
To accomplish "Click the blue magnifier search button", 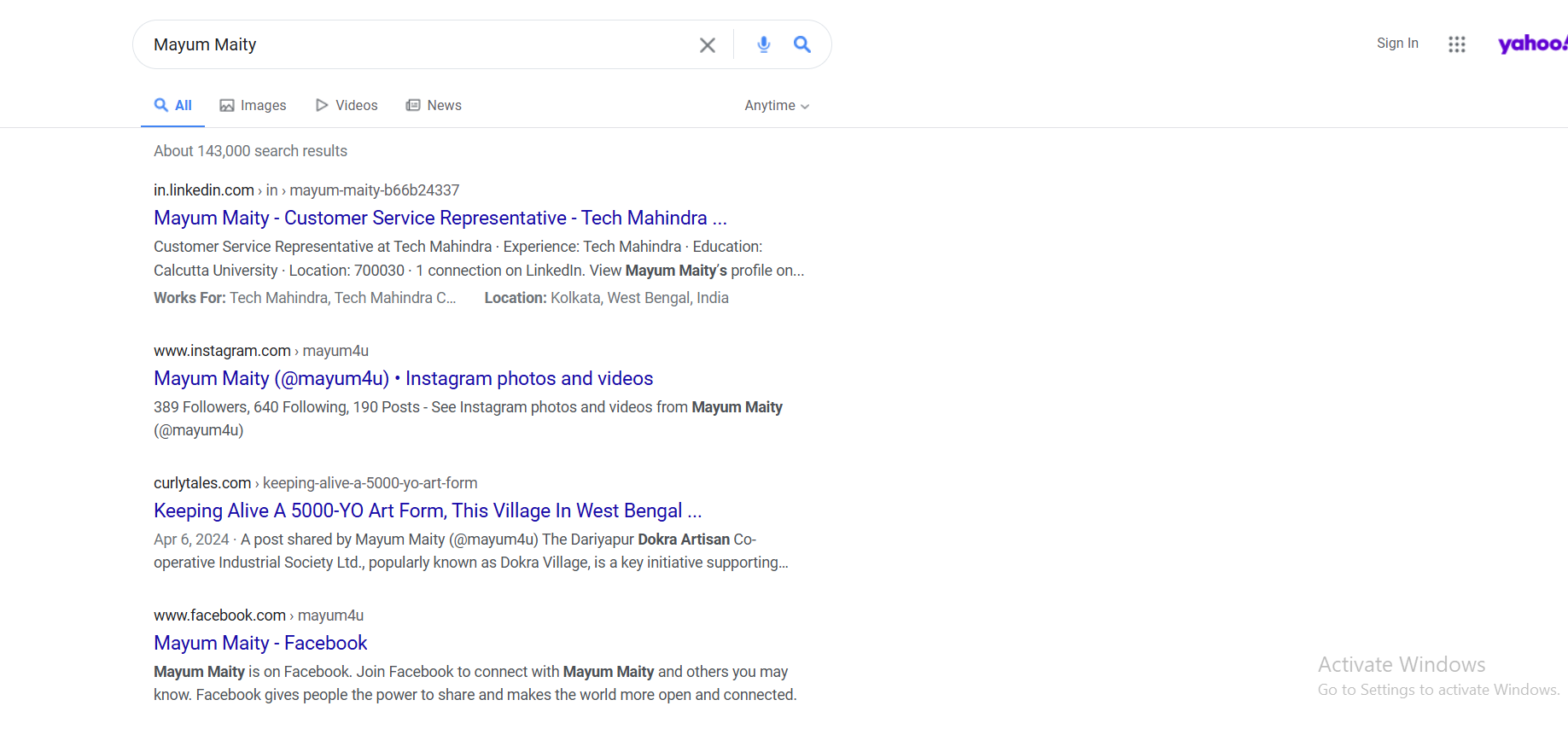I will click(x=801, y=44).
